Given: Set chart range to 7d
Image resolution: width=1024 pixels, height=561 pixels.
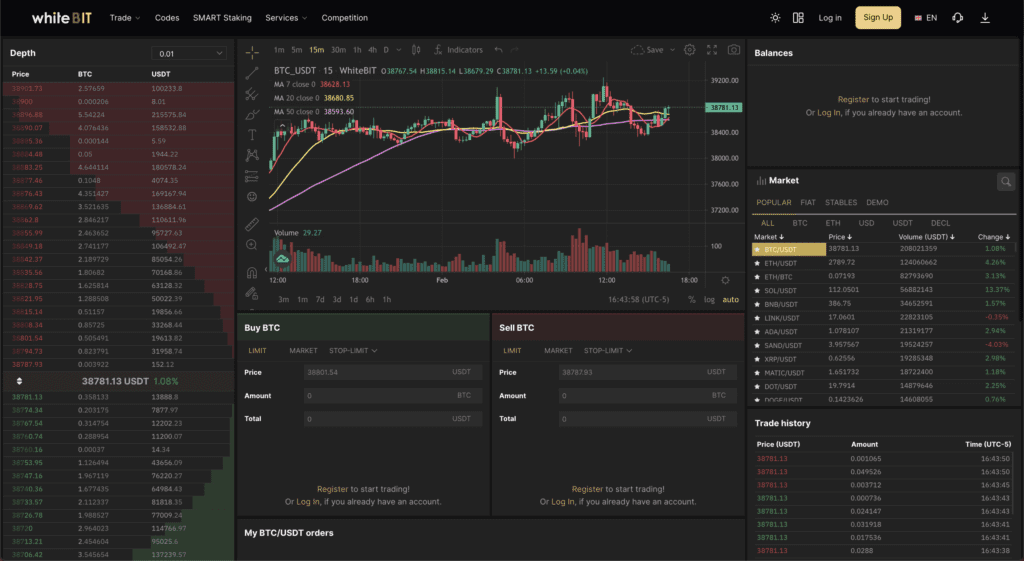Looking at the screenshot, I should (320, 300).
